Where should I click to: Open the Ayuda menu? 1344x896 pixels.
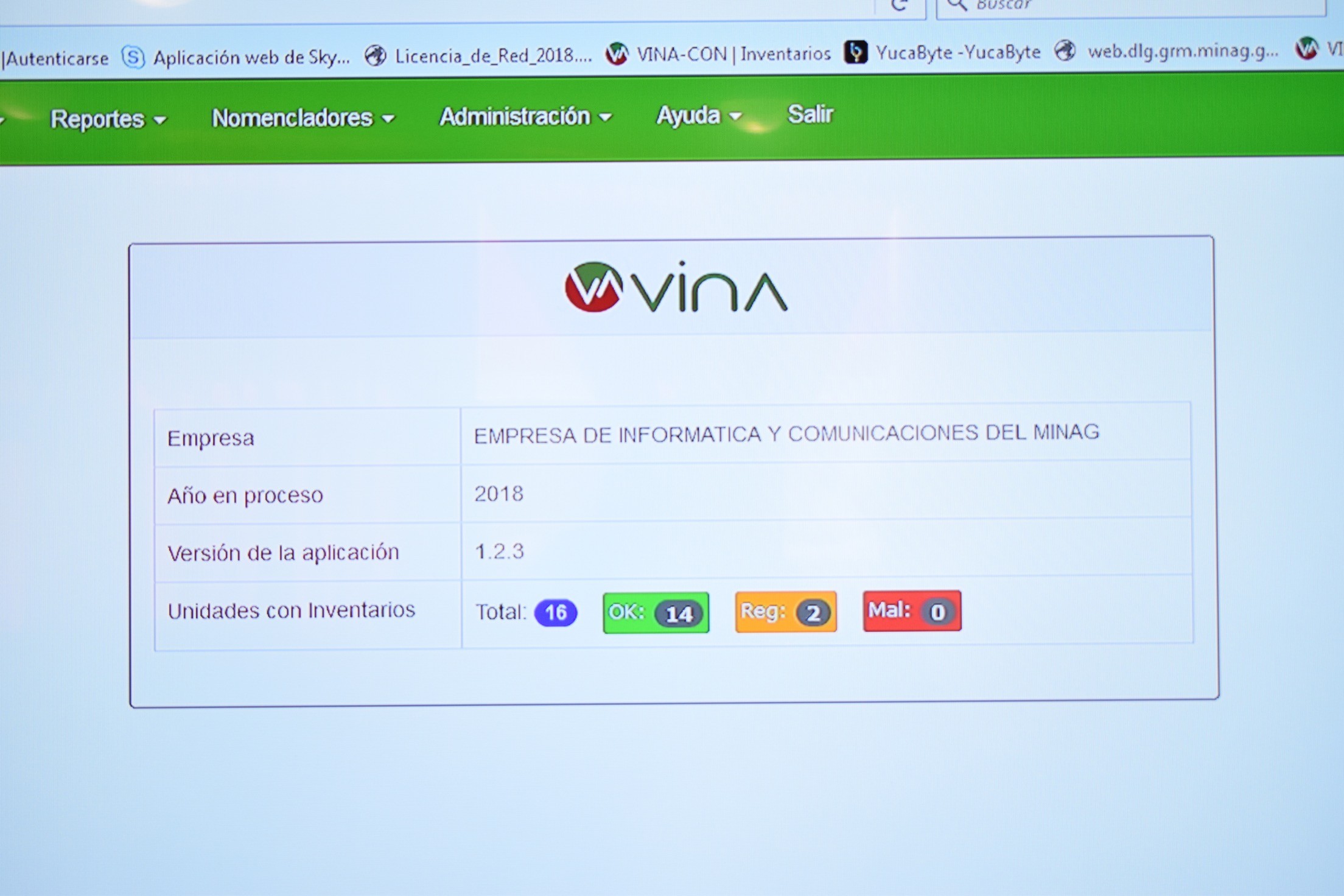coord(699,115)
